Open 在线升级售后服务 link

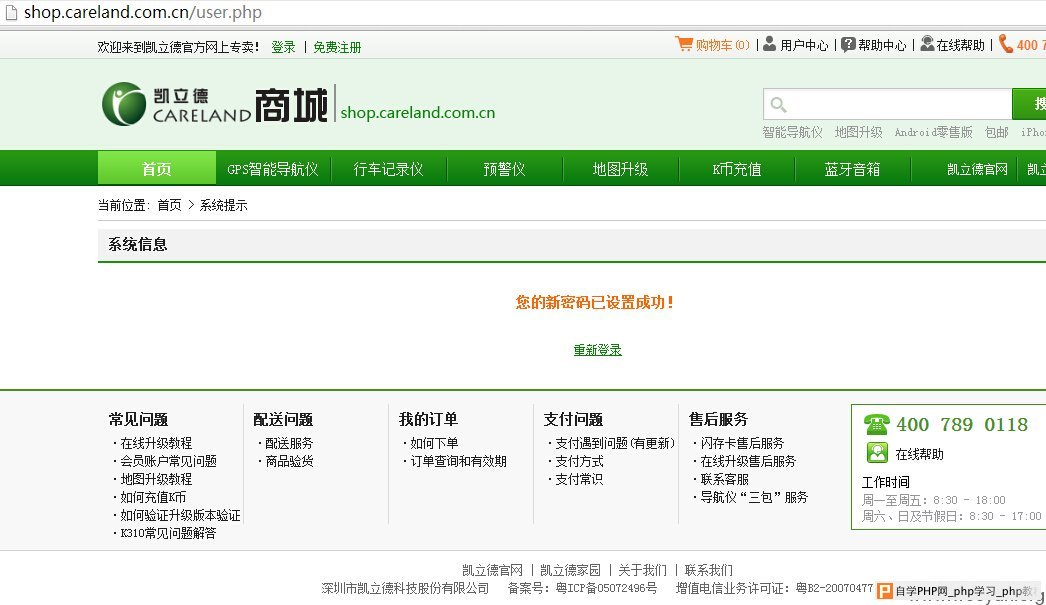pyautogui.click(x=748, y=461)
